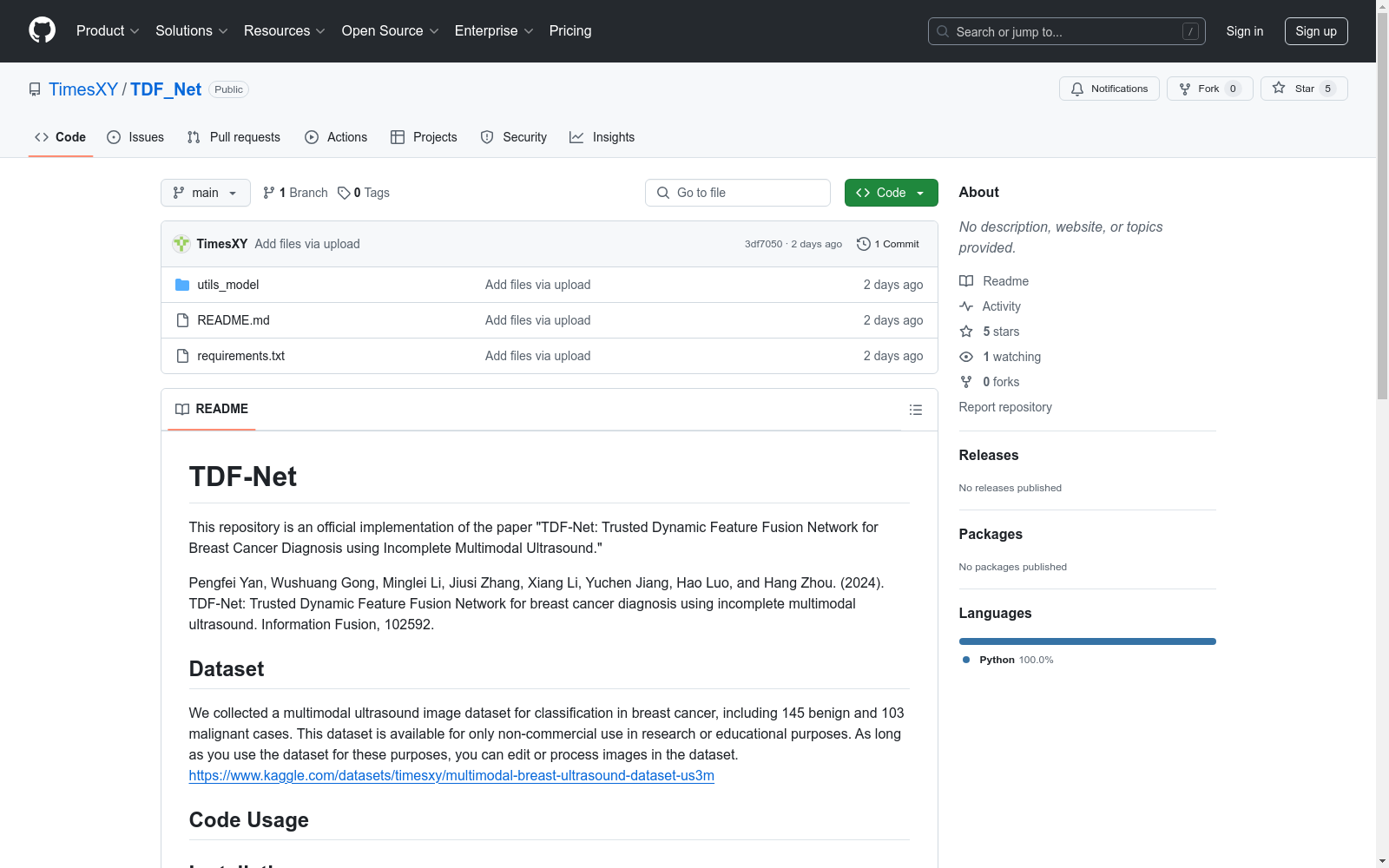Click the requirements.txt file icon
The width and height of the screenshot is (1389, 868).
pyautogui.click(x=182, y=356)
